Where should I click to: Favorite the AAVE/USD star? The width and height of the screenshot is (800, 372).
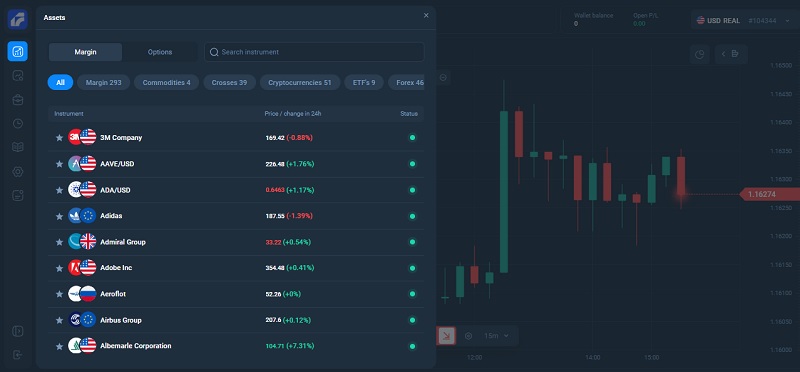click(x=59, y=164)
